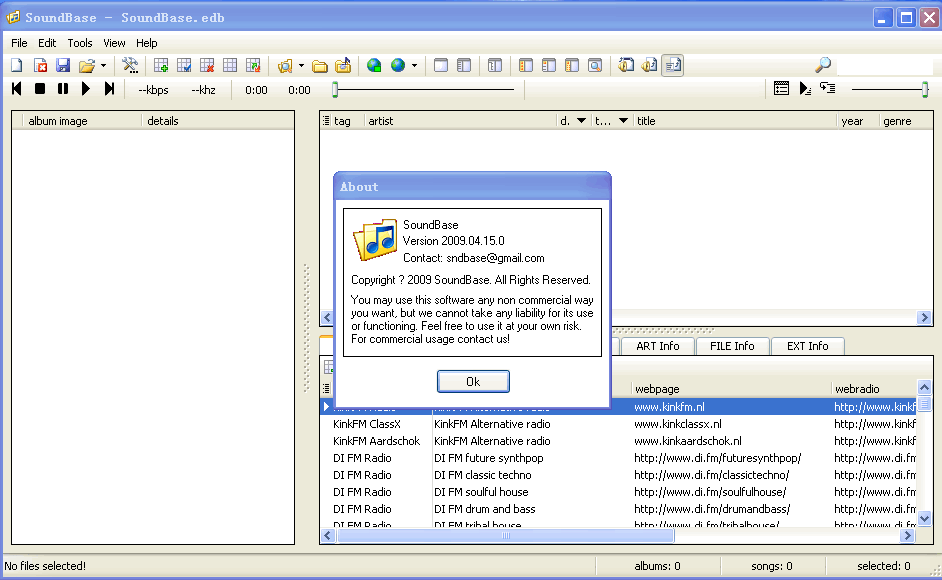
Task: Click the new database document icon
Action: coord(16,66)
